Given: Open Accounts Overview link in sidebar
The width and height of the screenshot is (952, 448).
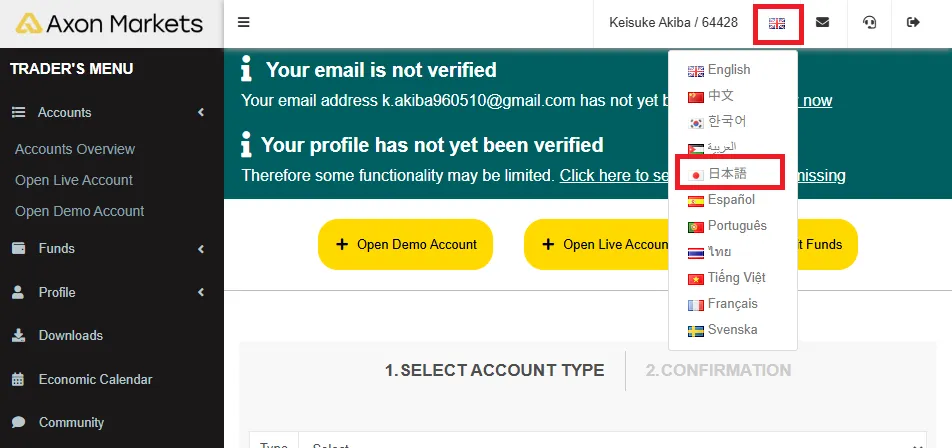Looking at the screenshot, I should [75, 149].
